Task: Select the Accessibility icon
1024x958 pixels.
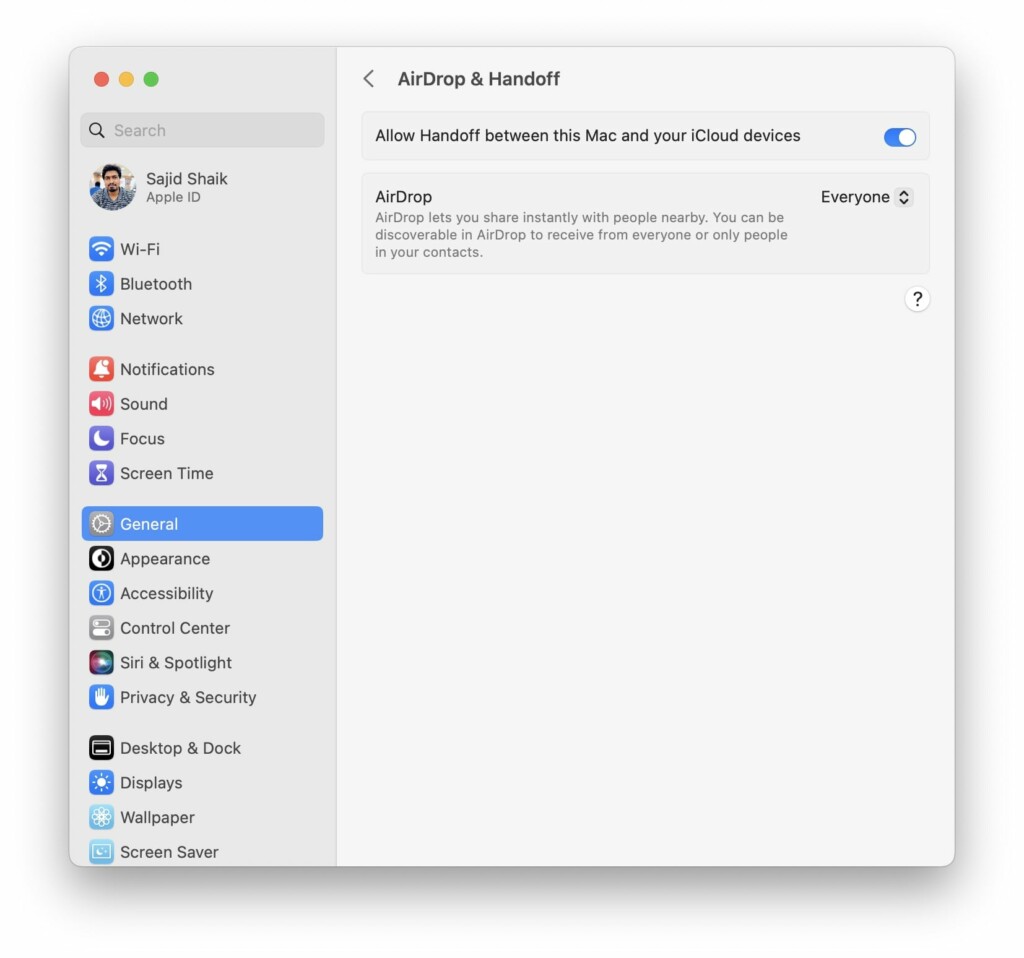Action: coord(101,593)
